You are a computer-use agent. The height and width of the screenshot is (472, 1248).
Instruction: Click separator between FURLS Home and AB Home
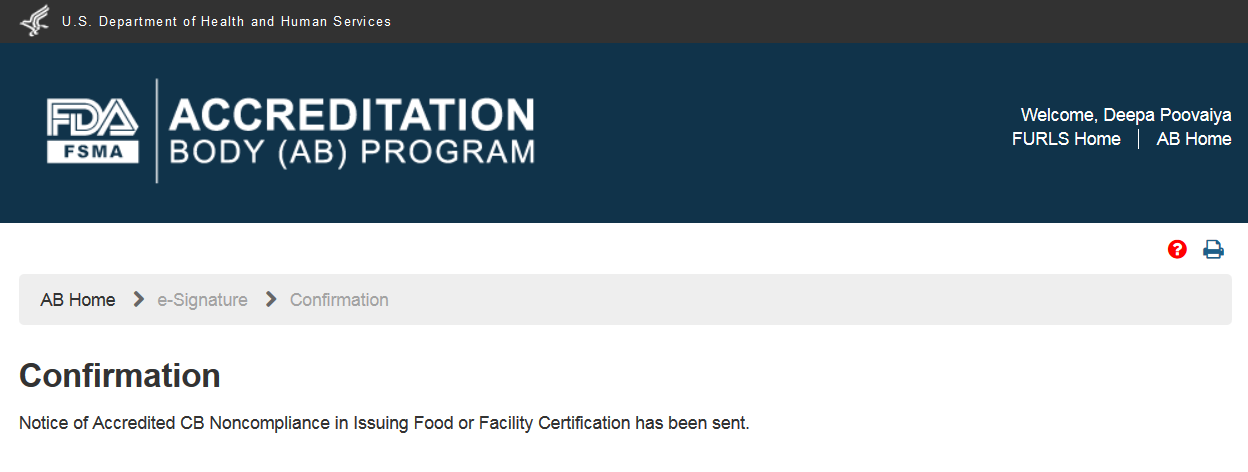point(1139,139)
